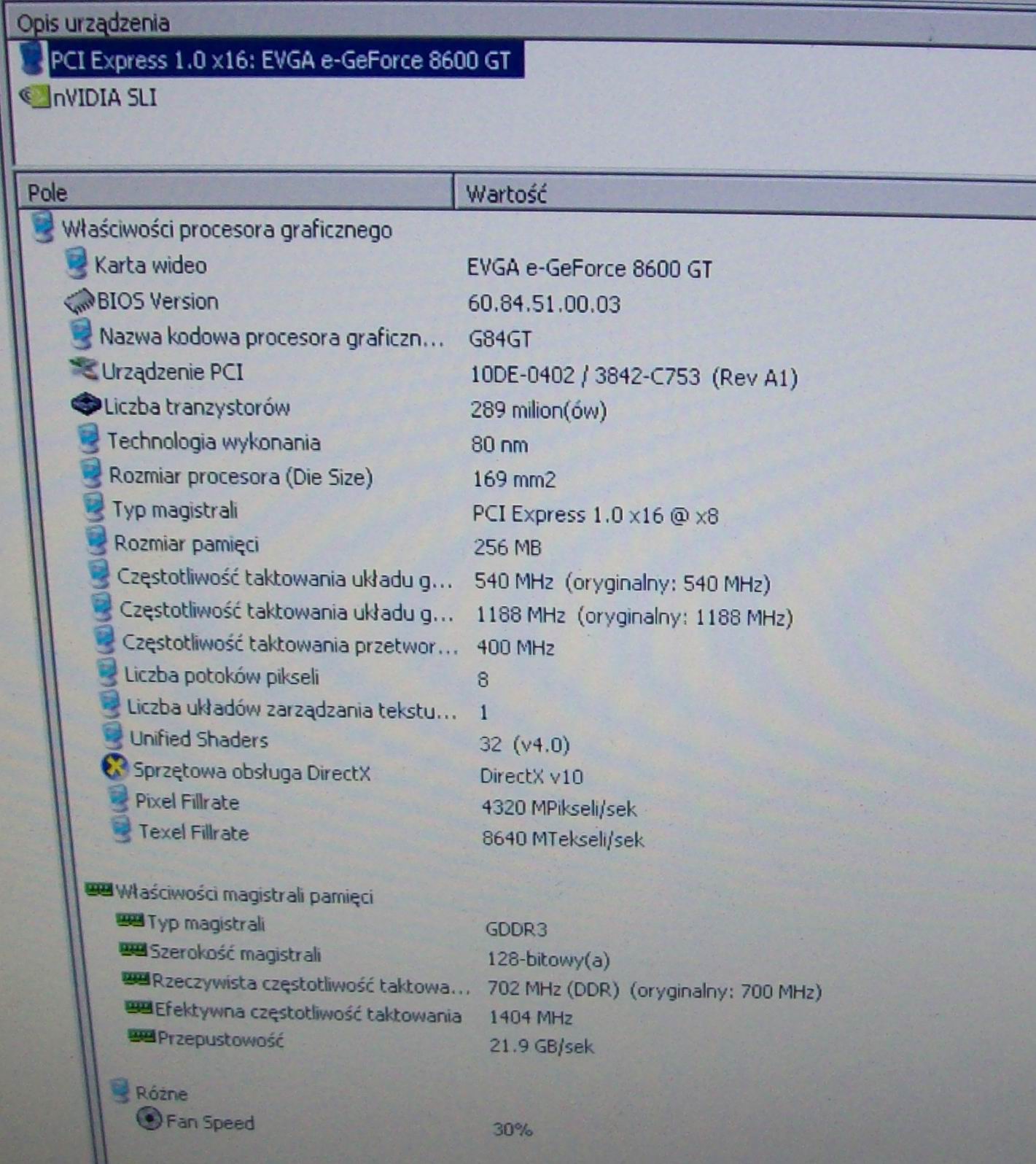Screen dimensions: 1036x1164
Task: Click the DirectX icon beside Sprzętowa obsługa DirectX
Action: tap(114, 768)
